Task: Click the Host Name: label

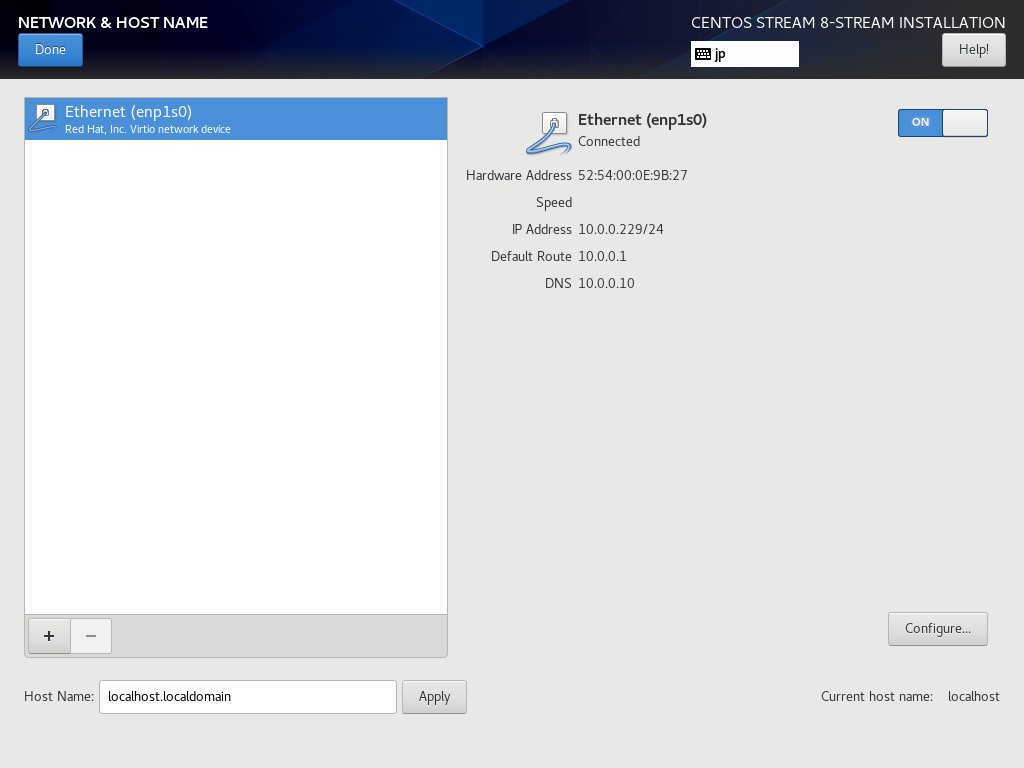Action: pos(59,696)
